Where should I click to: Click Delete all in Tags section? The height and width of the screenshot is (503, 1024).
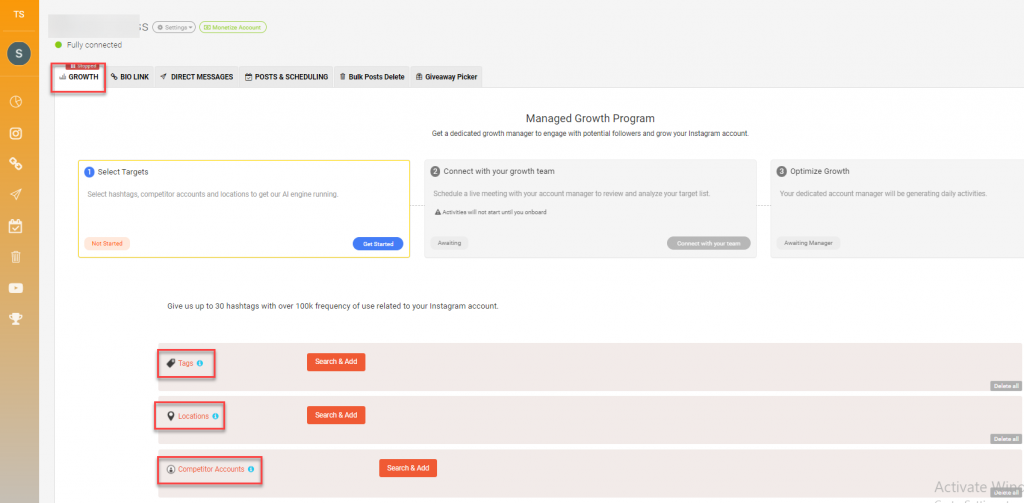(1006, 386)
